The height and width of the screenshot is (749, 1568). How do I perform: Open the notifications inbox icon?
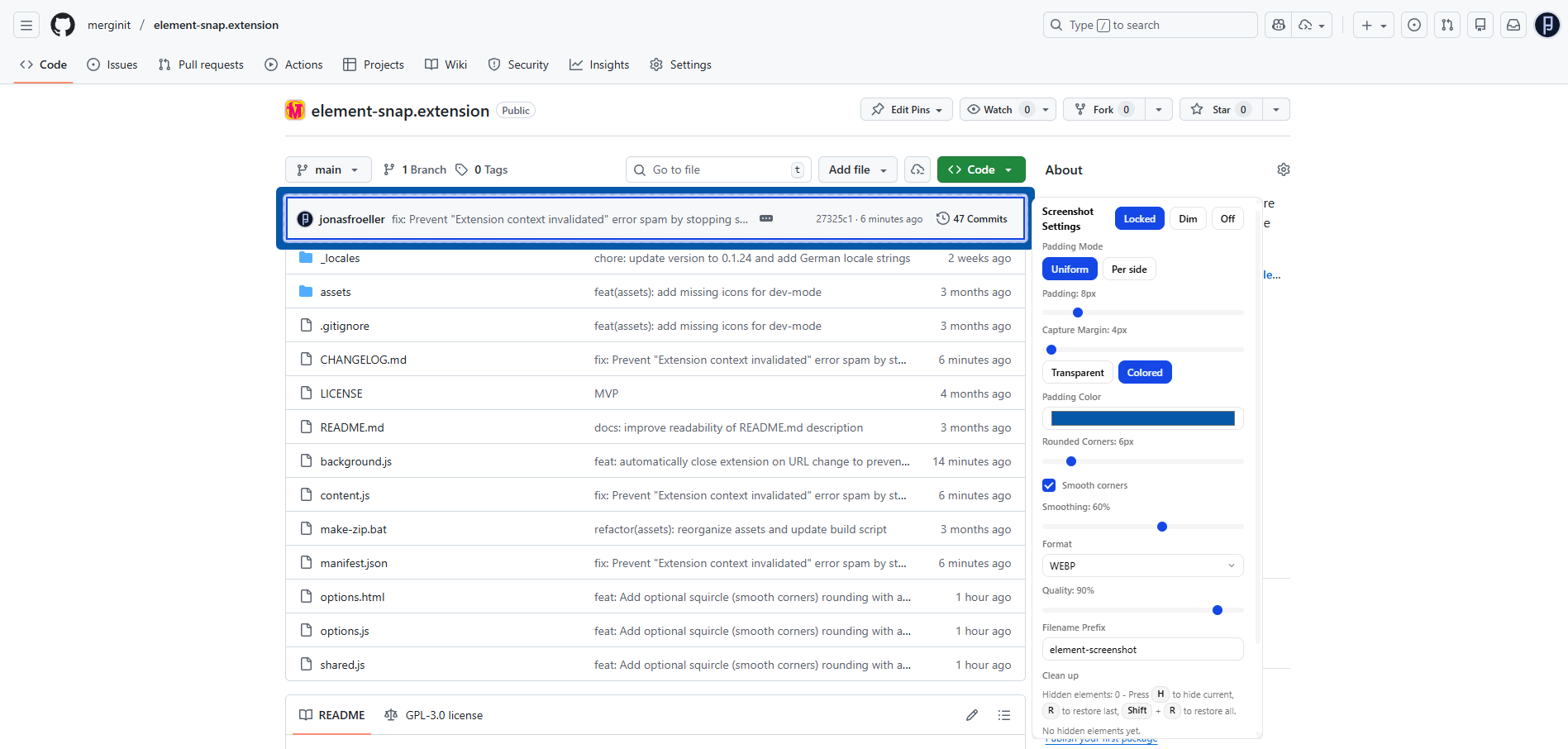tap(1513, 25)
